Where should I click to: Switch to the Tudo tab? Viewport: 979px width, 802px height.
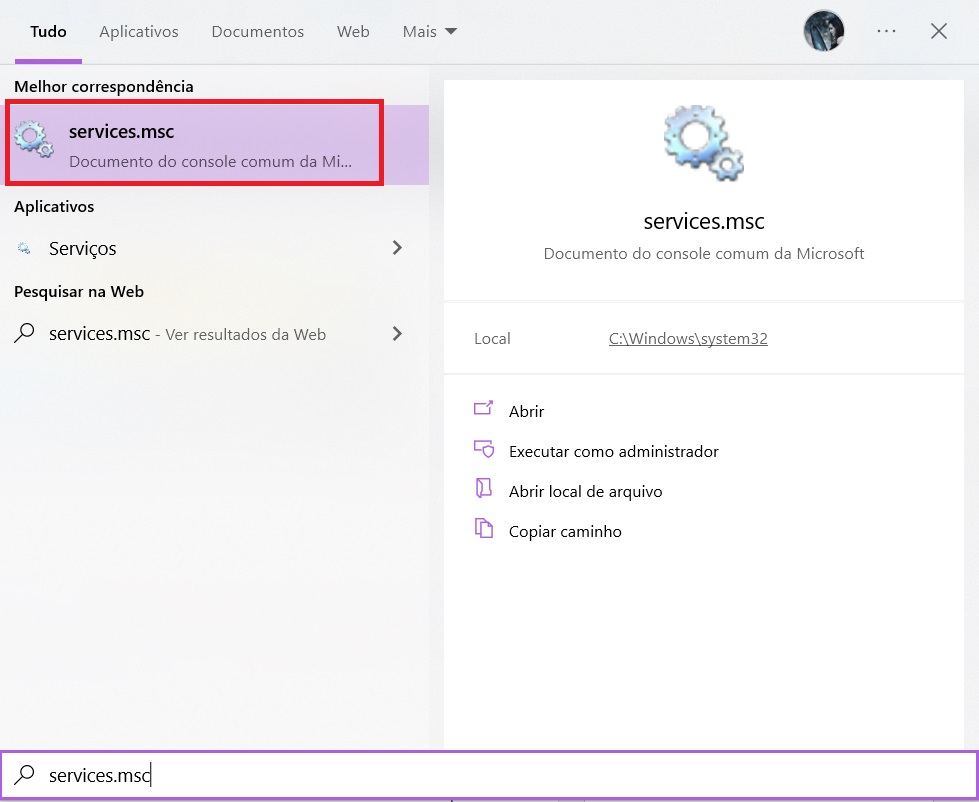pos(48,32)
